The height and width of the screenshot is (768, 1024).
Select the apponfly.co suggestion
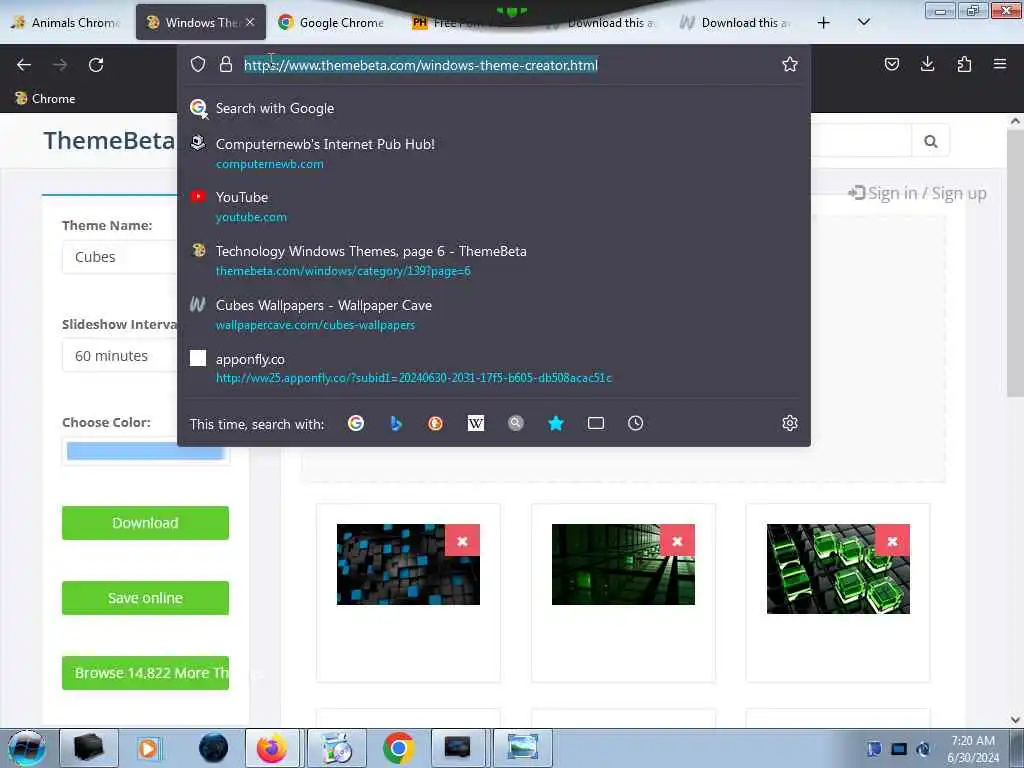tap(494, 368)
